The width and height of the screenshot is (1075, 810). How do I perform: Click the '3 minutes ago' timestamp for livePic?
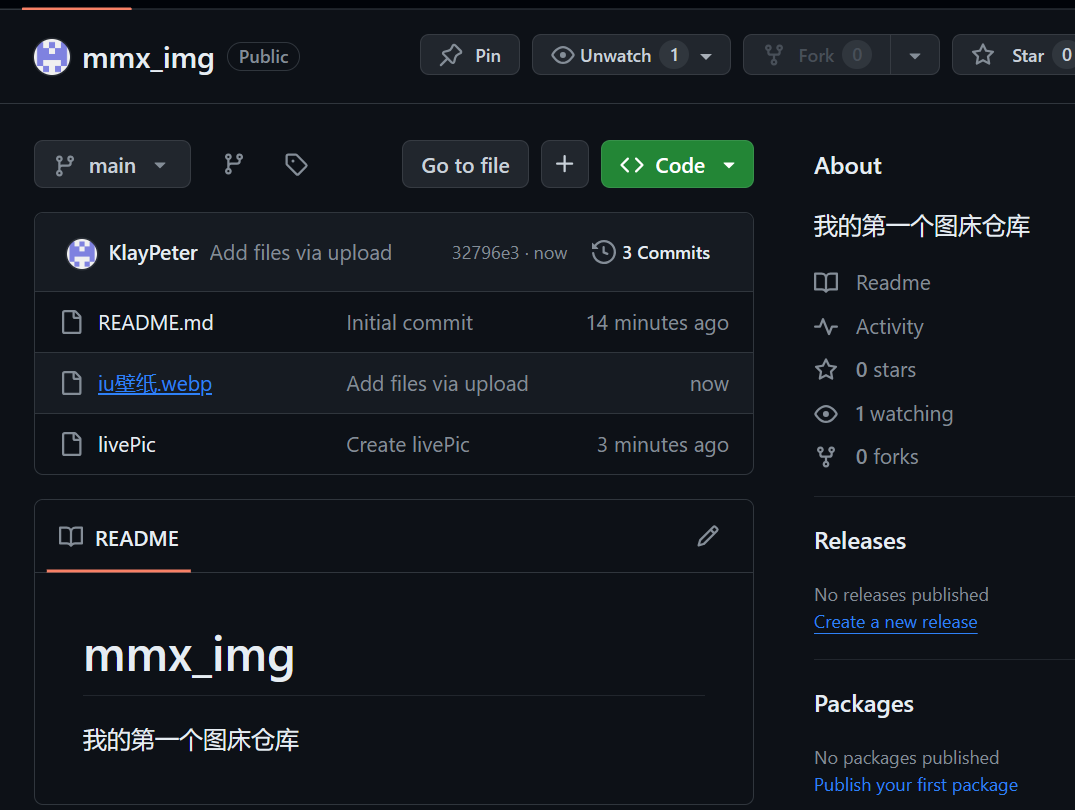click(663, 444)
